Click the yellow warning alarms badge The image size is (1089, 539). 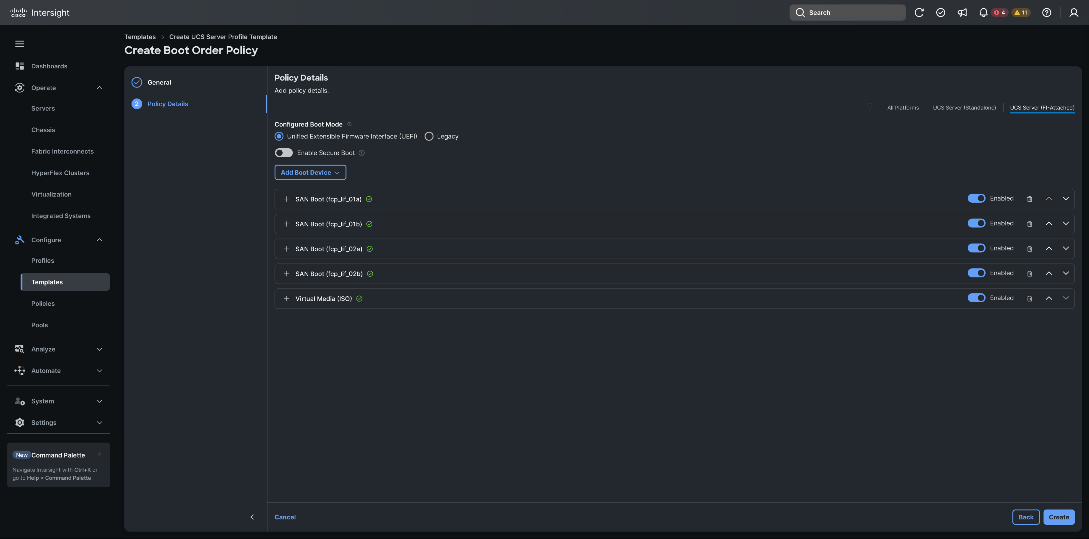(x=1021, y=13)
